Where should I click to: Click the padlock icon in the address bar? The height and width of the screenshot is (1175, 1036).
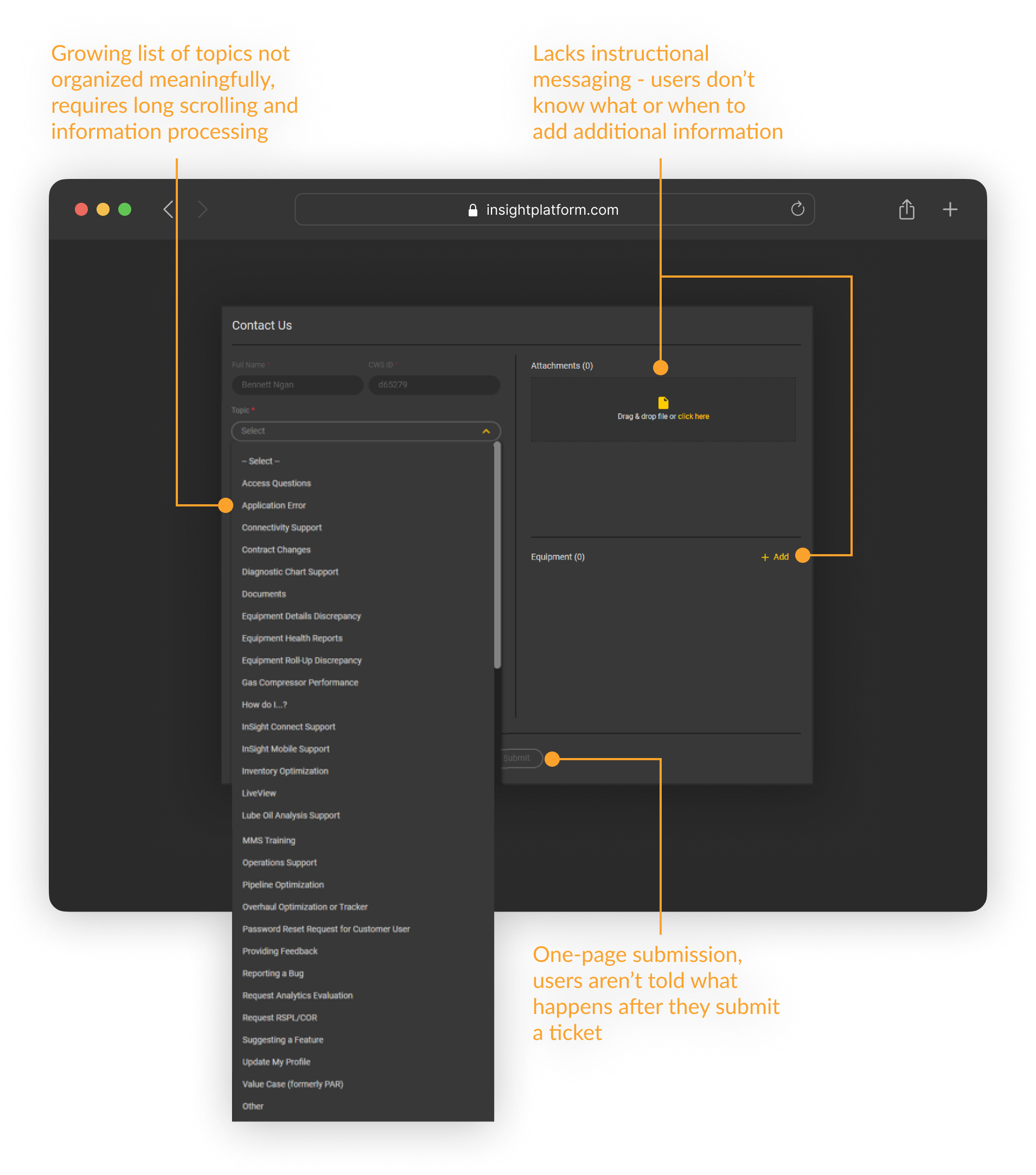click(x=472, y=210)
